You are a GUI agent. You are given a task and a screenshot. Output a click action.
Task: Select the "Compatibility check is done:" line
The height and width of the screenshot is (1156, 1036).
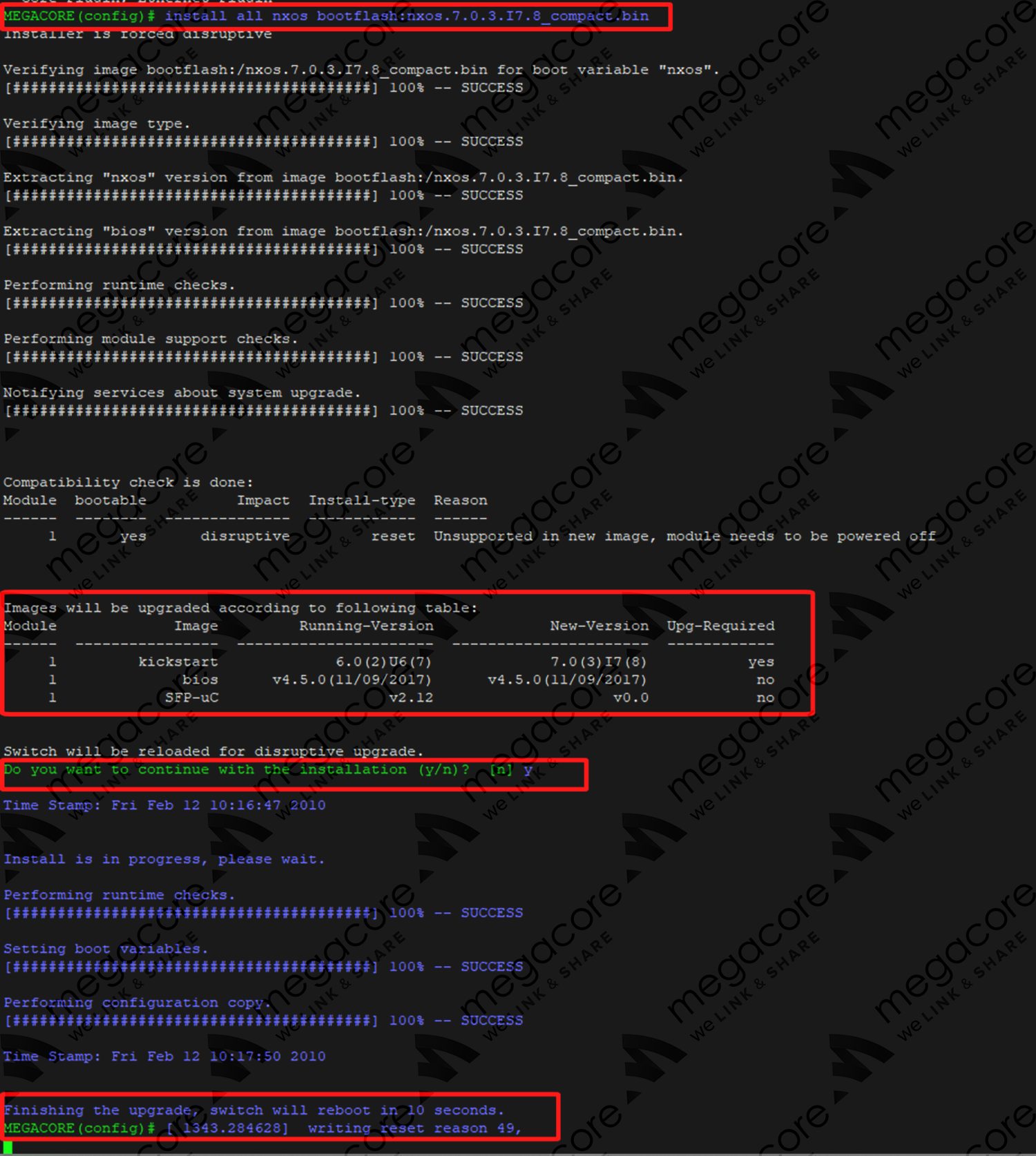coord(128,483)
